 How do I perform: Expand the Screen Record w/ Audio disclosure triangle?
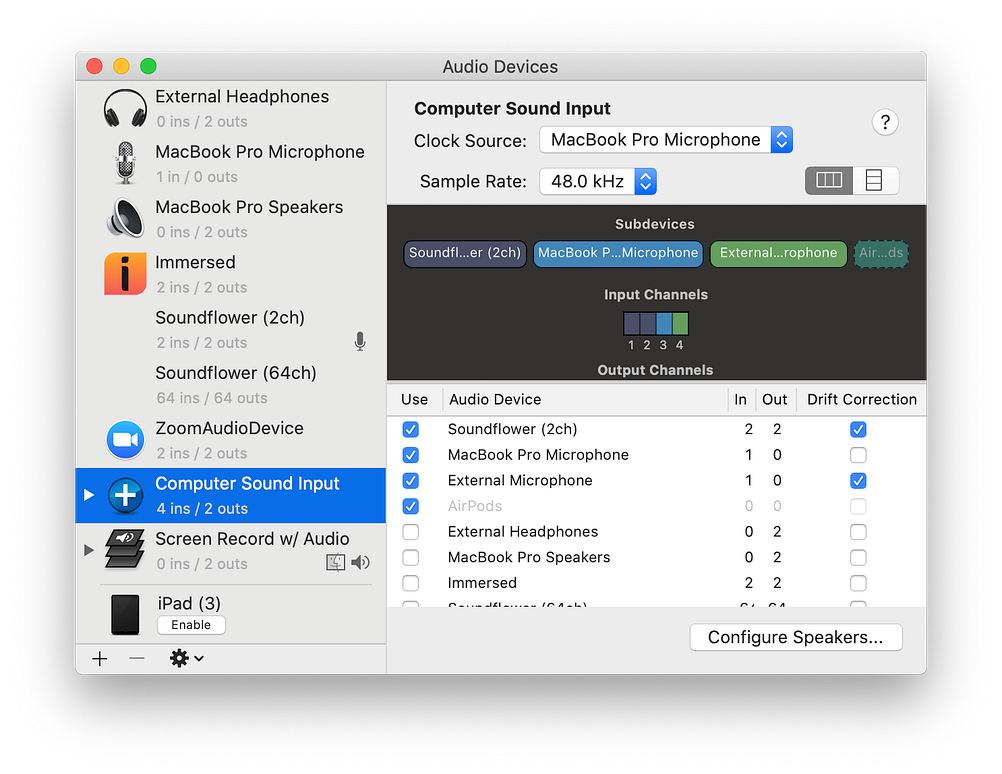(x=88, y=549)
